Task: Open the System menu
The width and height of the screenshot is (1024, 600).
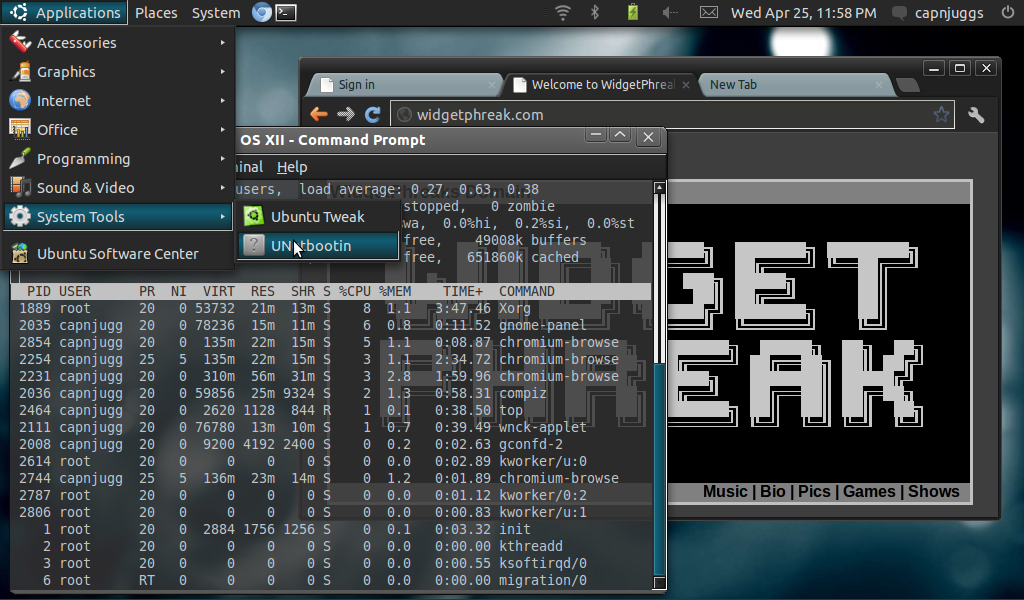Action: pos(216,12)
